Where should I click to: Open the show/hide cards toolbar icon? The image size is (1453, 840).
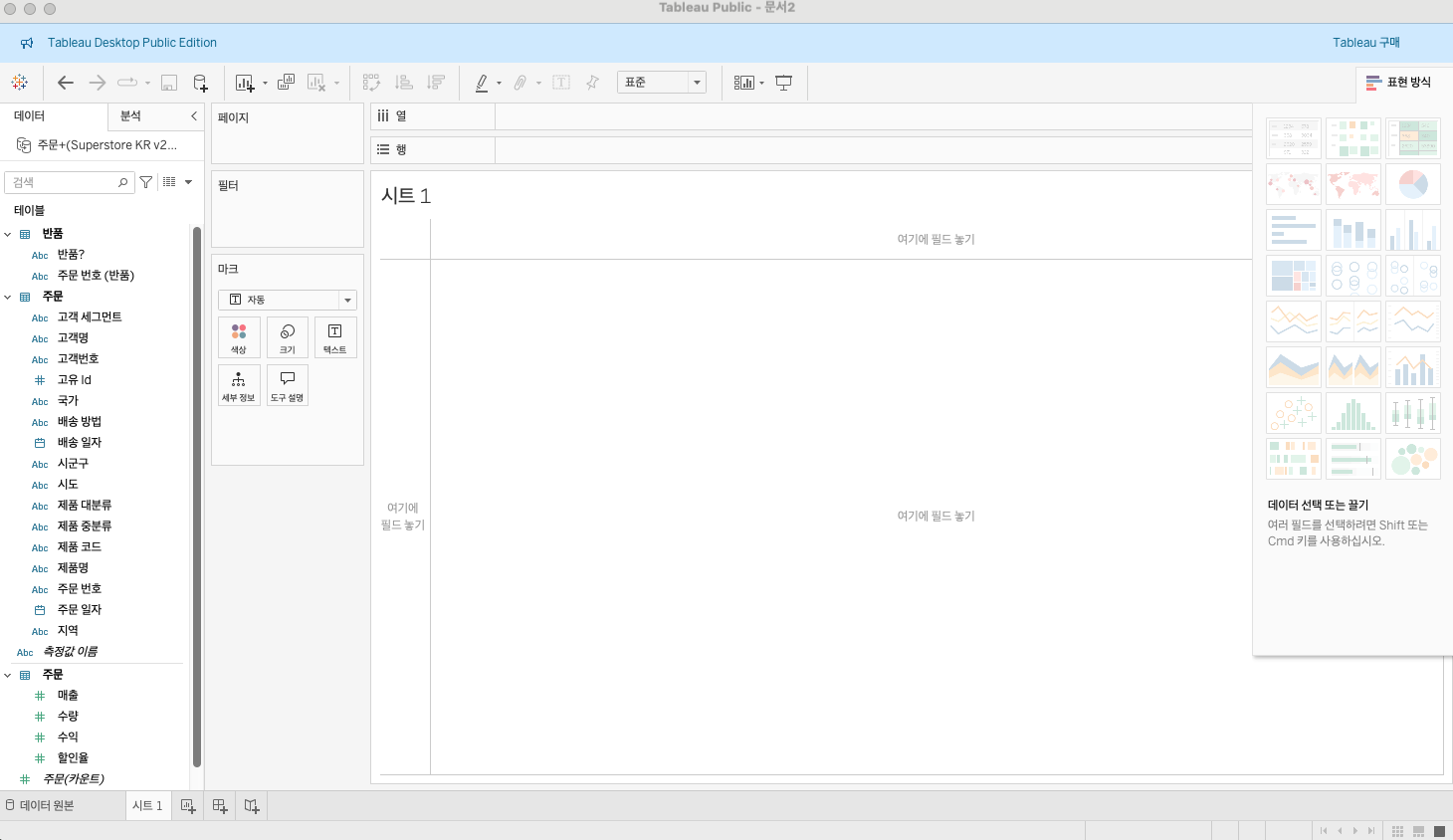pyautogui.click(x=744, y=83)
